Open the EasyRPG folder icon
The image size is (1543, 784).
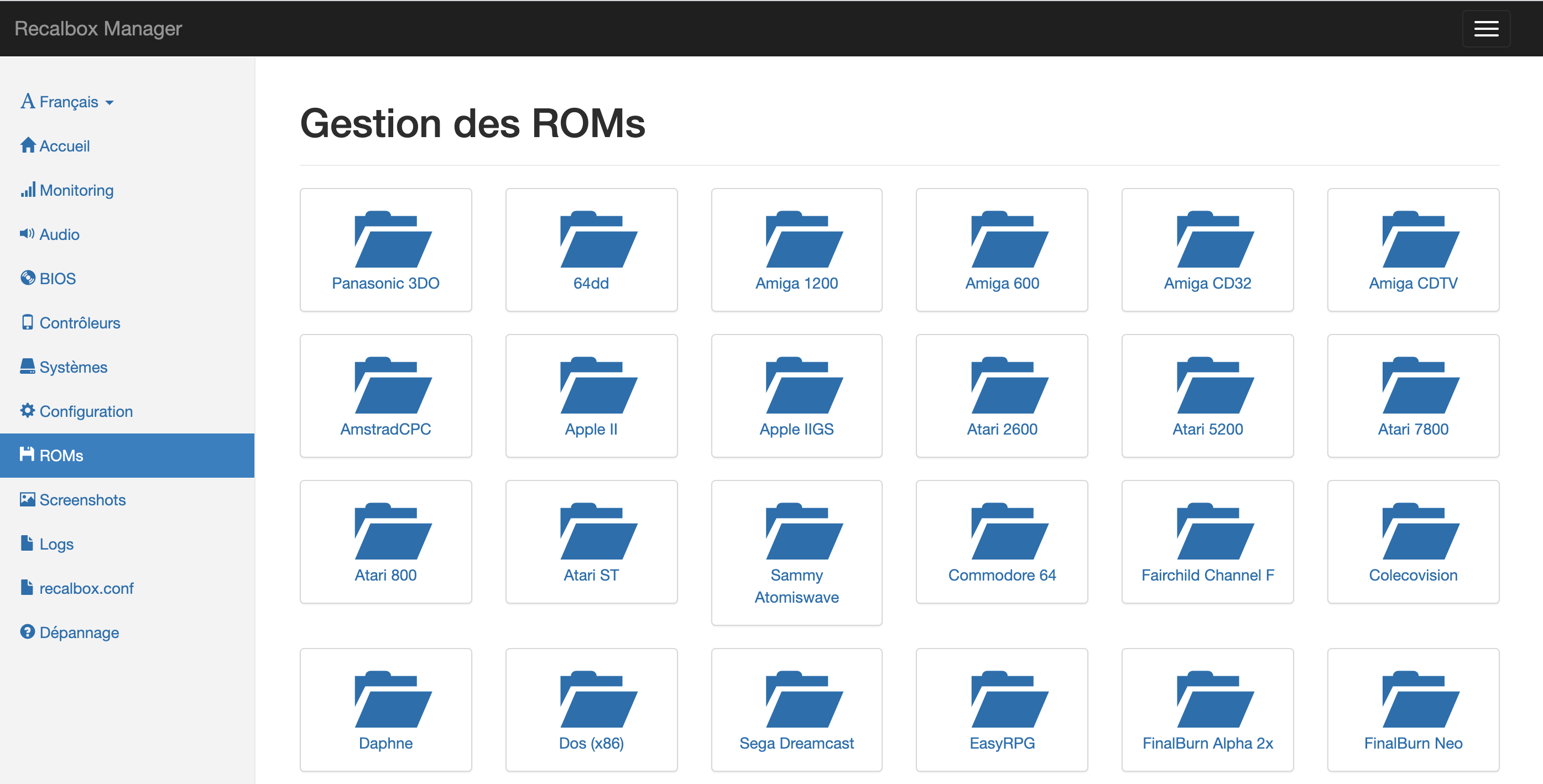(x=1009, y=699)
